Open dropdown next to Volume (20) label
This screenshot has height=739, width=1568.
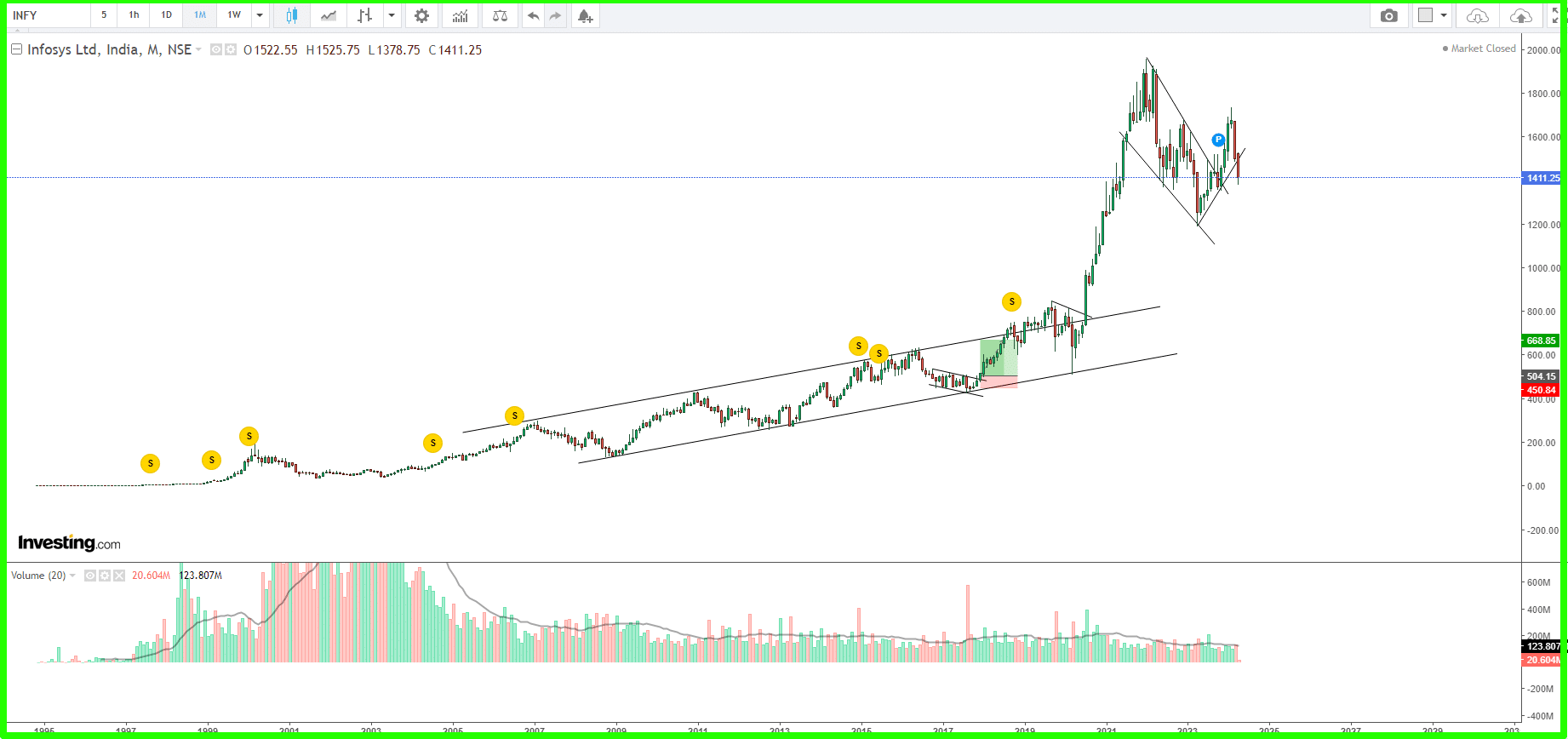72,576
